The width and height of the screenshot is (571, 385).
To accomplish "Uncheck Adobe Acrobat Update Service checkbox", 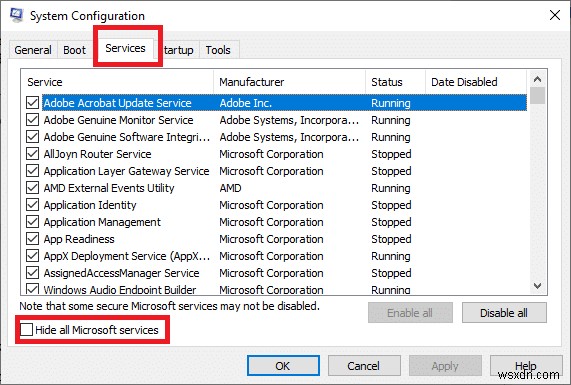I will (32, 103).
